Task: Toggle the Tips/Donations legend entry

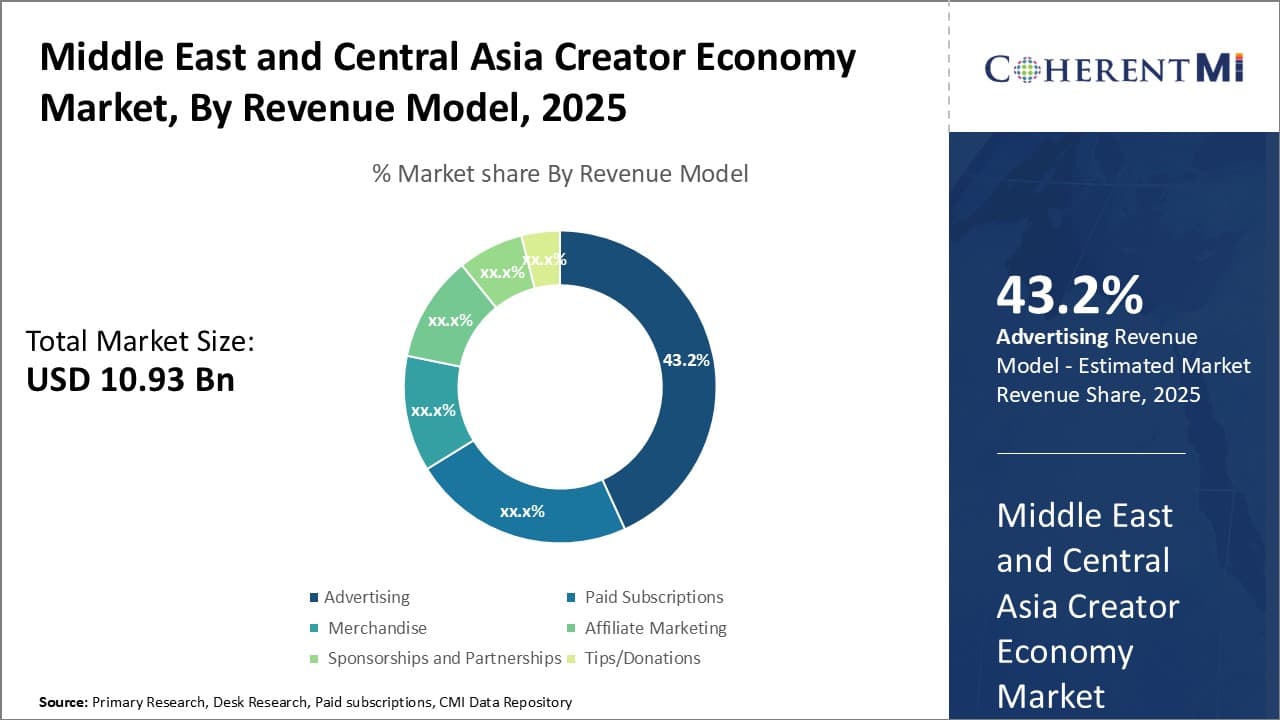Action: [x=642, y=658]
